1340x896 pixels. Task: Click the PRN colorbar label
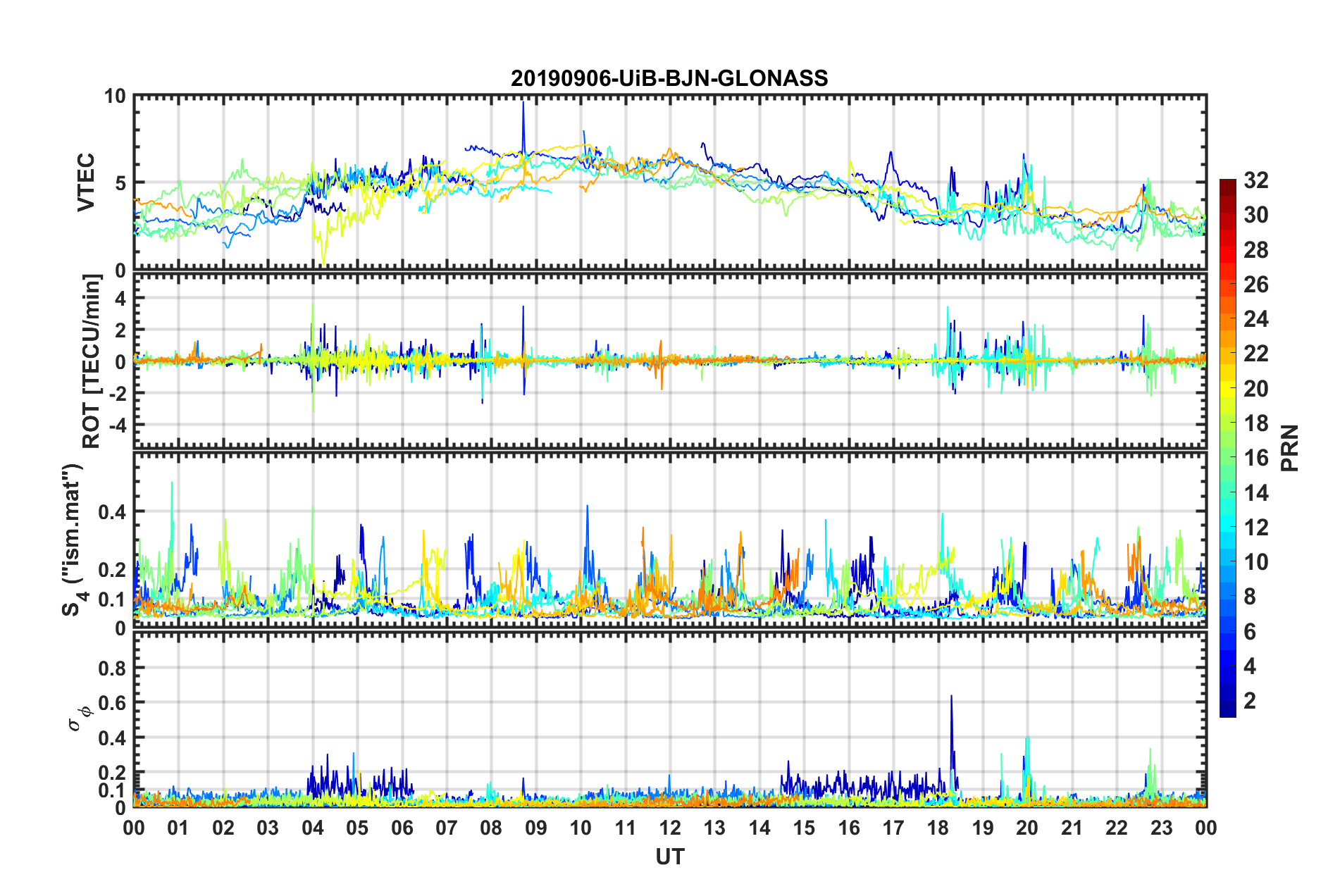(1290, 448)
